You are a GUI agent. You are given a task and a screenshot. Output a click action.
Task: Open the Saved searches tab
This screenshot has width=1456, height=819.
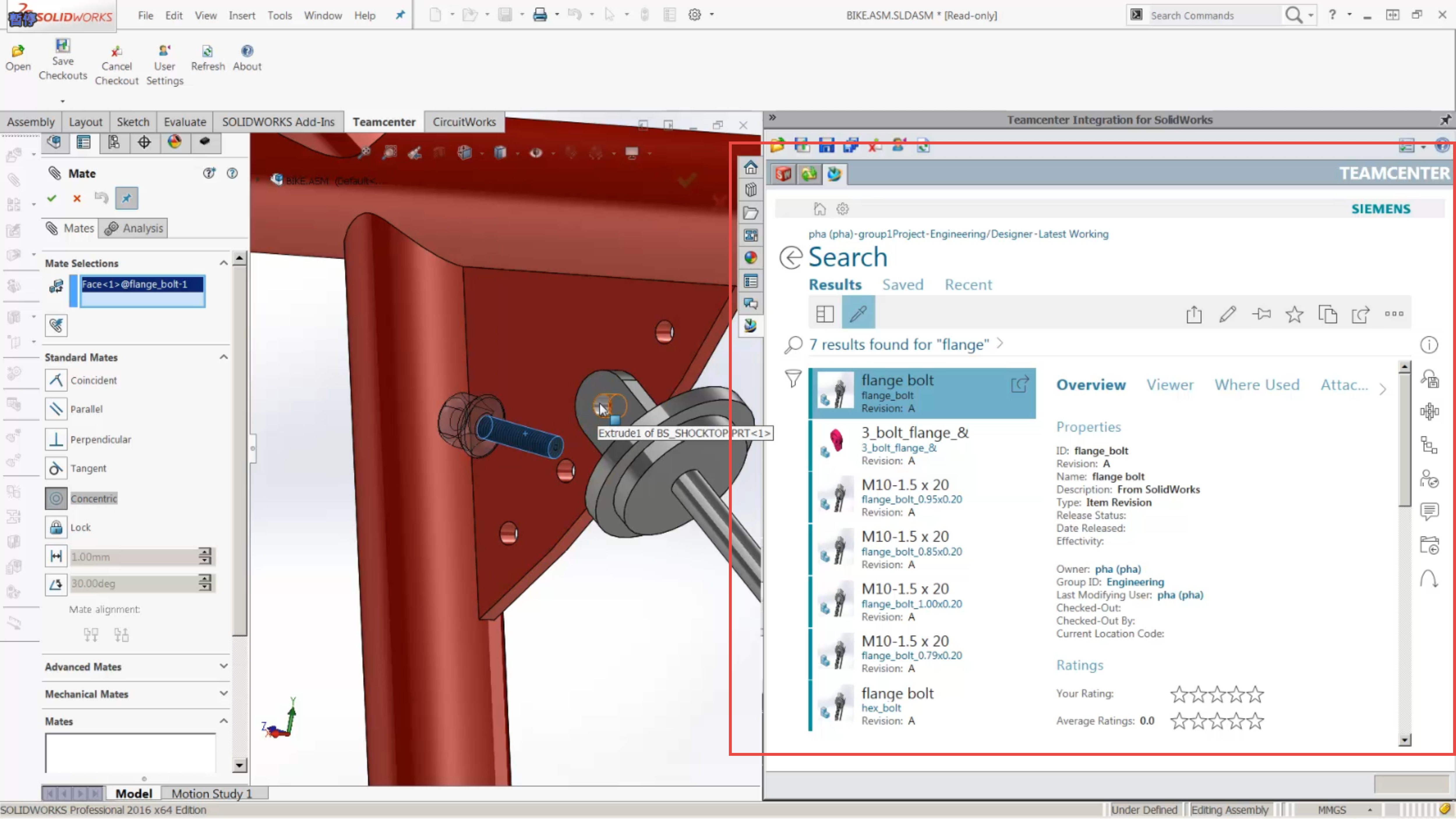point(903,285)
